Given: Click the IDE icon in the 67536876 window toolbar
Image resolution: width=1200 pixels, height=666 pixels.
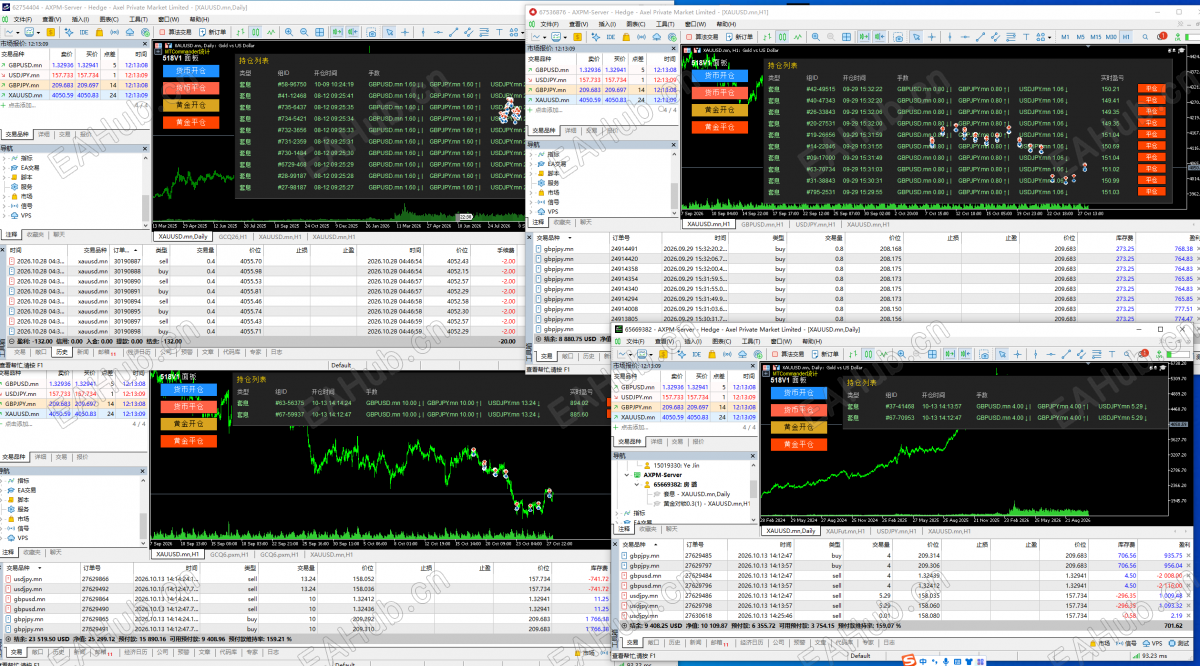Looking at the screenshot, I should 610,36.
